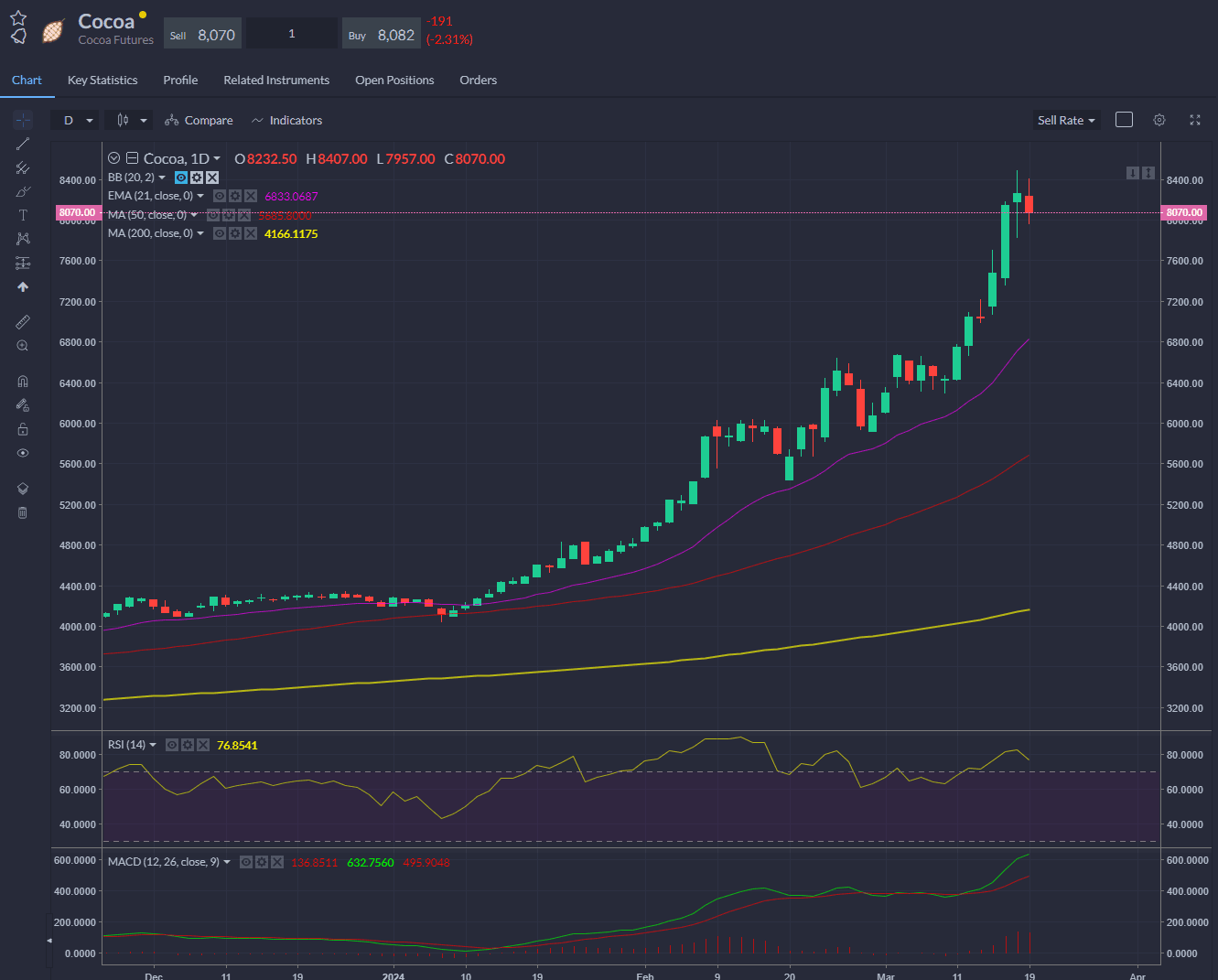Open the D timeframe dropdown
The image size is (1218, 980).
click(76, 120)
